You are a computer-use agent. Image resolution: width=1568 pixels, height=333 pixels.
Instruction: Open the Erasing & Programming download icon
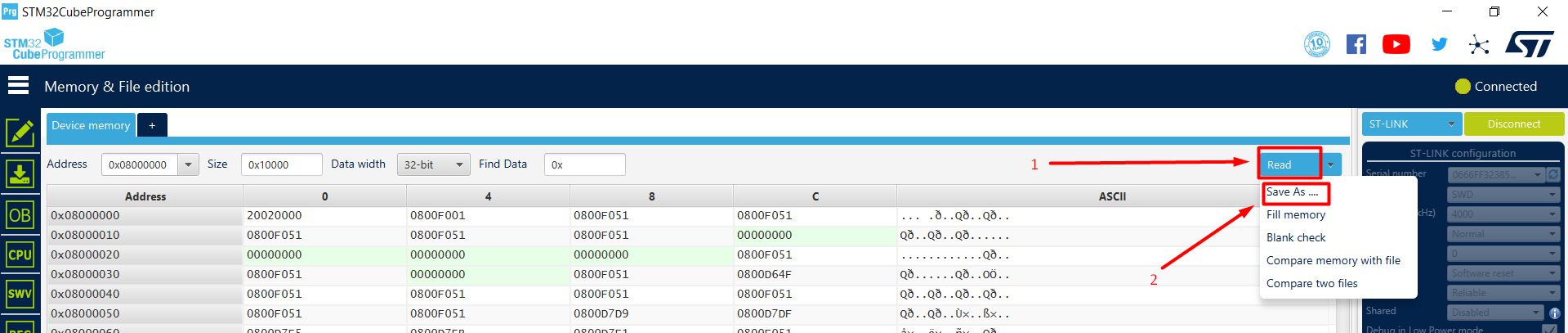20,173
